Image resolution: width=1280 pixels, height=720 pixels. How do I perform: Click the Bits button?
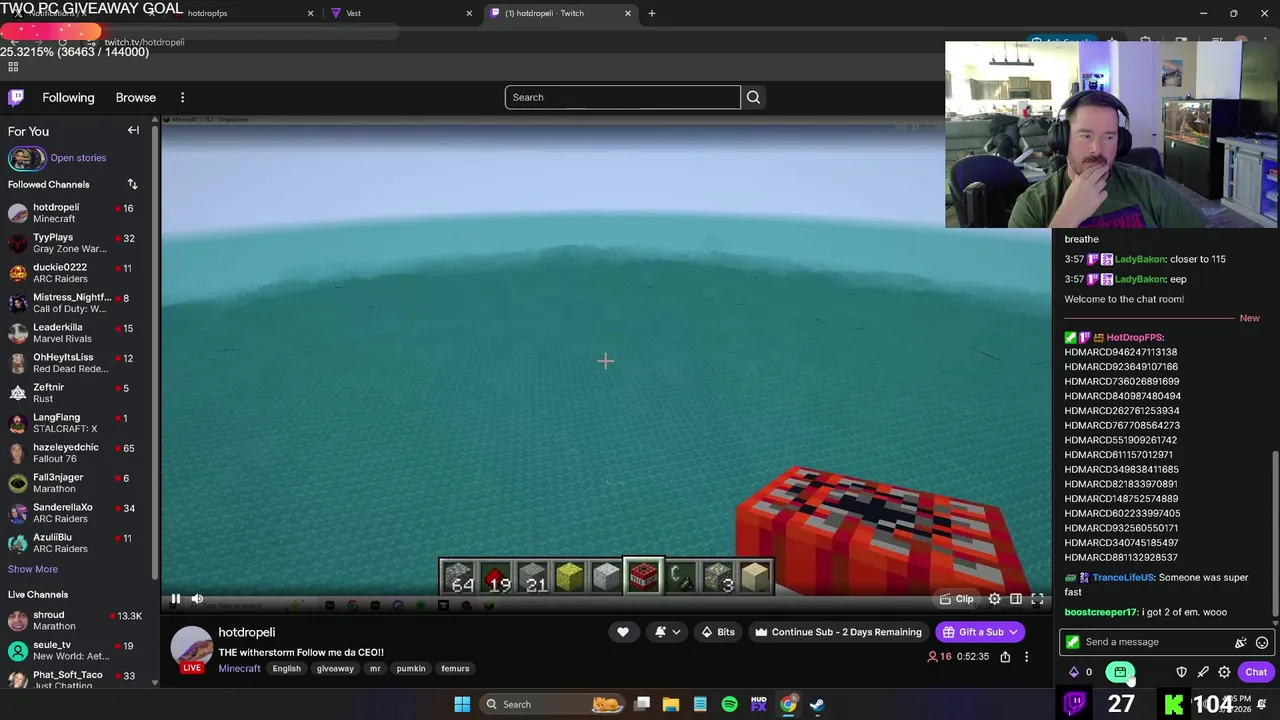pos(718,632)
